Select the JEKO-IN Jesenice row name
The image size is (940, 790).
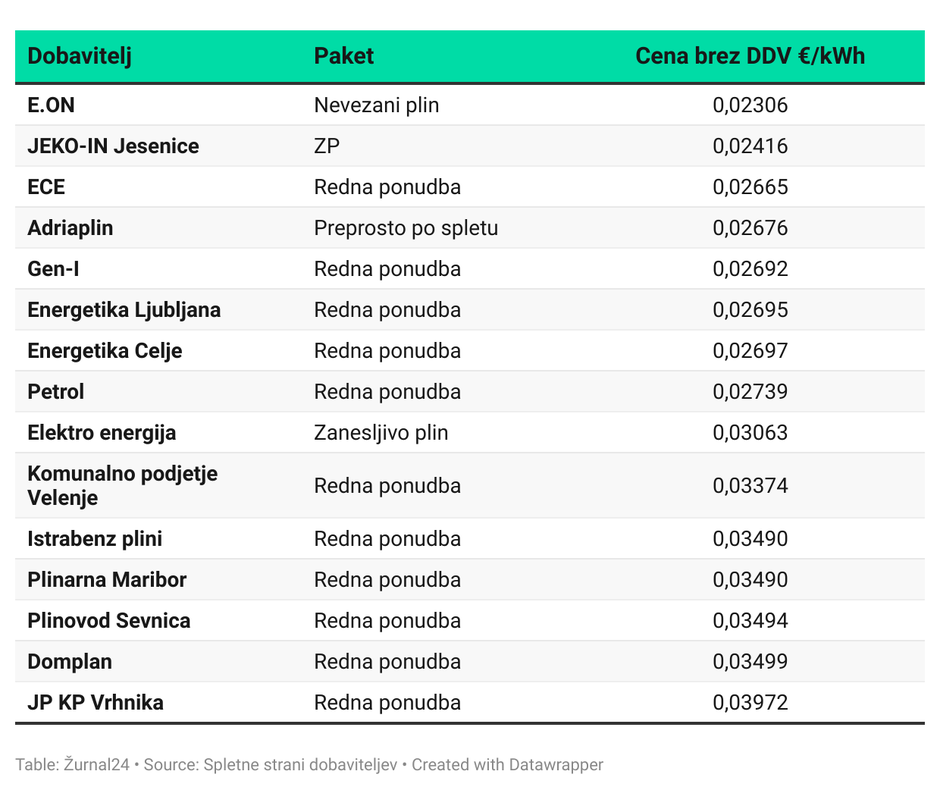pos(113,146)
